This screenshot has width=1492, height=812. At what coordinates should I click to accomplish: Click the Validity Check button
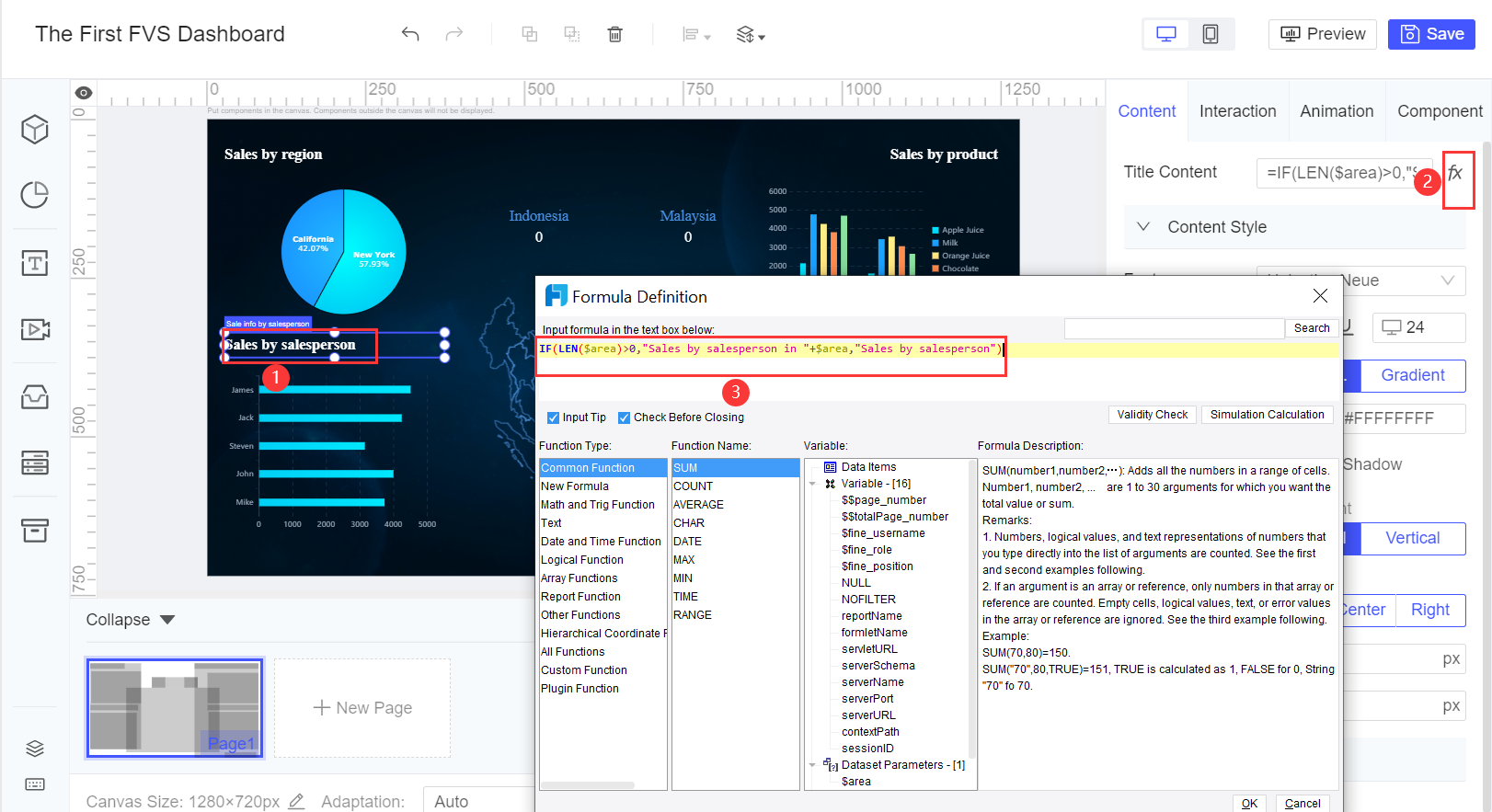click(x=1152, y=415)
